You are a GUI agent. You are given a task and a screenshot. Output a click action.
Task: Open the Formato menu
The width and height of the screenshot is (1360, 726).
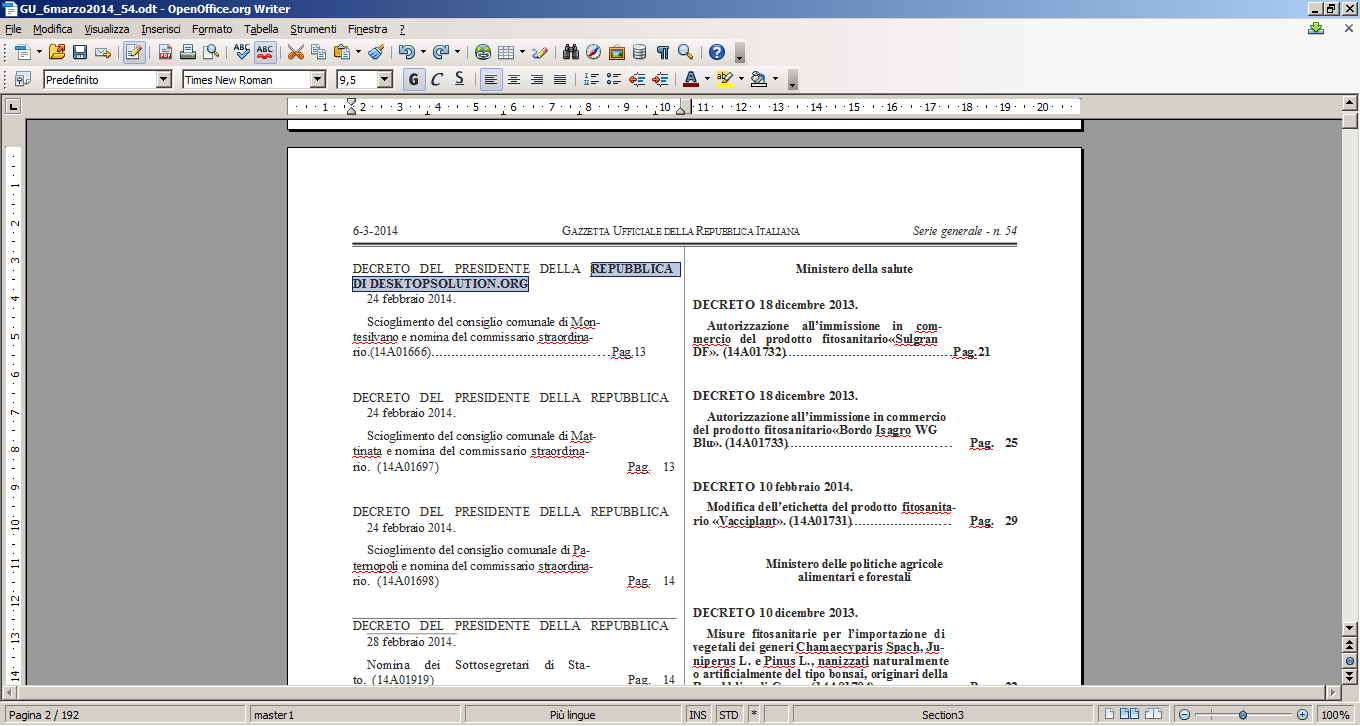pyautogui.click(x=212, y=29)
